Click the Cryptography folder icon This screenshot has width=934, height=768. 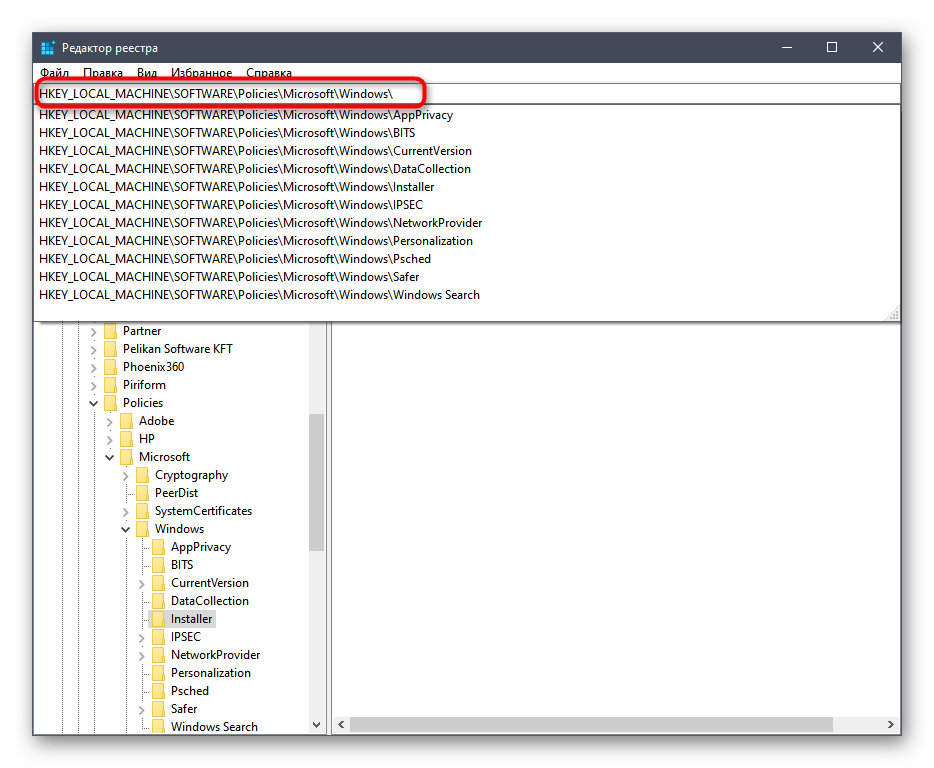point(142,475)
